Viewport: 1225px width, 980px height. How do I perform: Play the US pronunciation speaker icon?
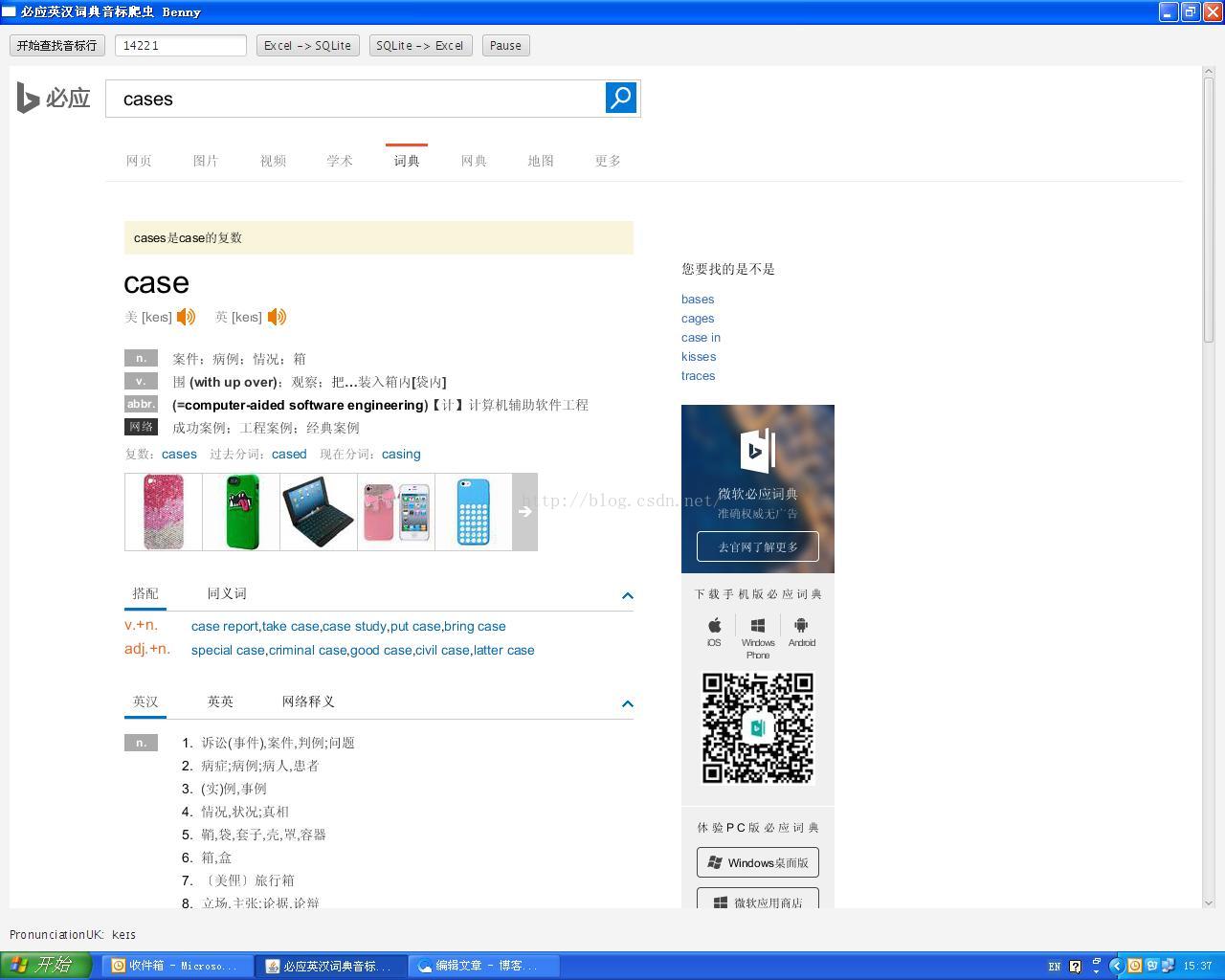tap(186, 317)
